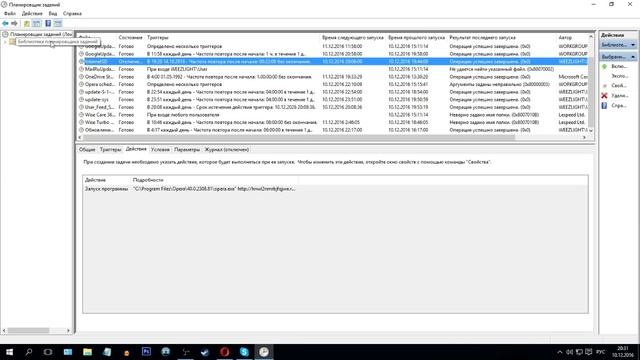
Task: Switch to the Журнал (отключен) tab
Action: point(227,149)
